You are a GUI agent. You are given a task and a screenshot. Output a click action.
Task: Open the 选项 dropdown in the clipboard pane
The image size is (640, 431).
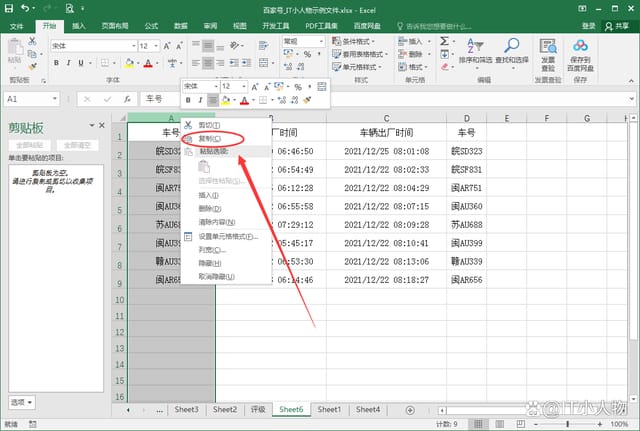click(22, 402)
